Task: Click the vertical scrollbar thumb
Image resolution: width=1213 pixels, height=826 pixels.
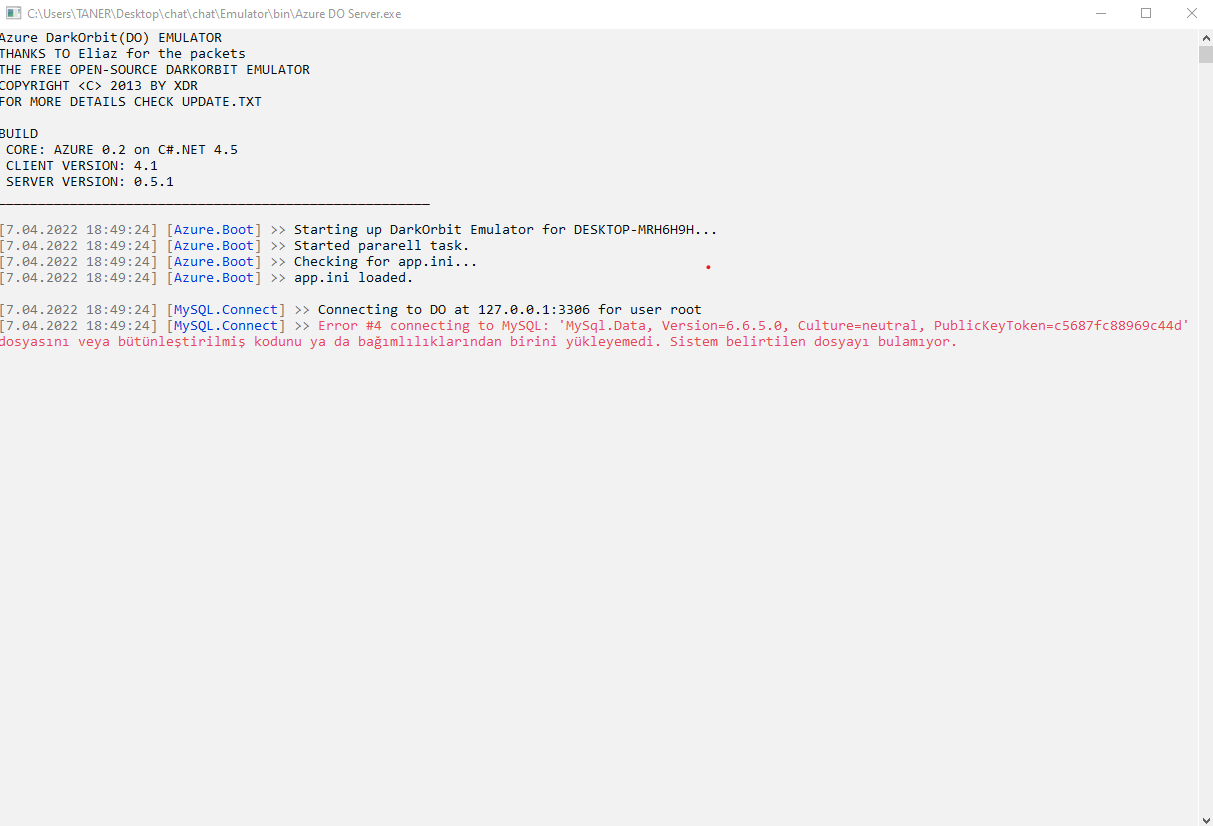Action: click(x=1205, y=54)
